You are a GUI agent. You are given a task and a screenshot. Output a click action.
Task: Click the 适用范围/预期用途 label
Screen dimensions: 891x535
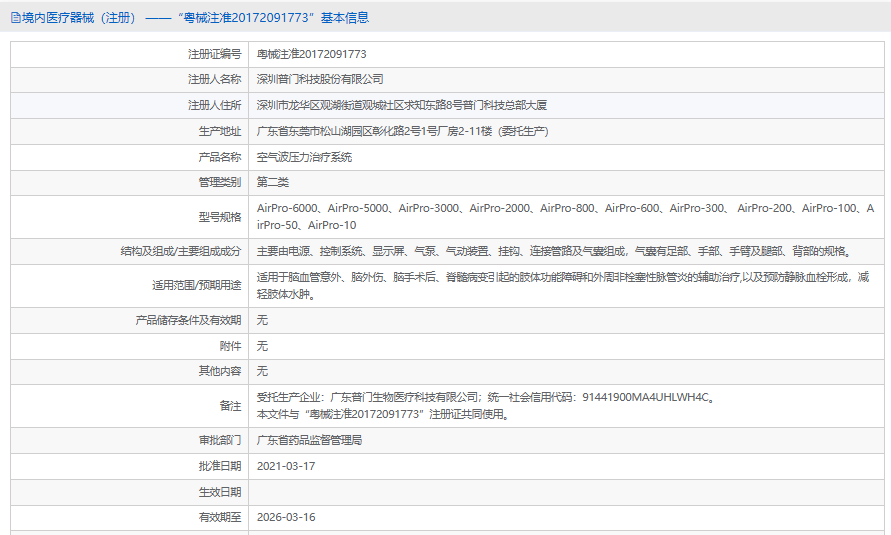(x=197, y=286)
